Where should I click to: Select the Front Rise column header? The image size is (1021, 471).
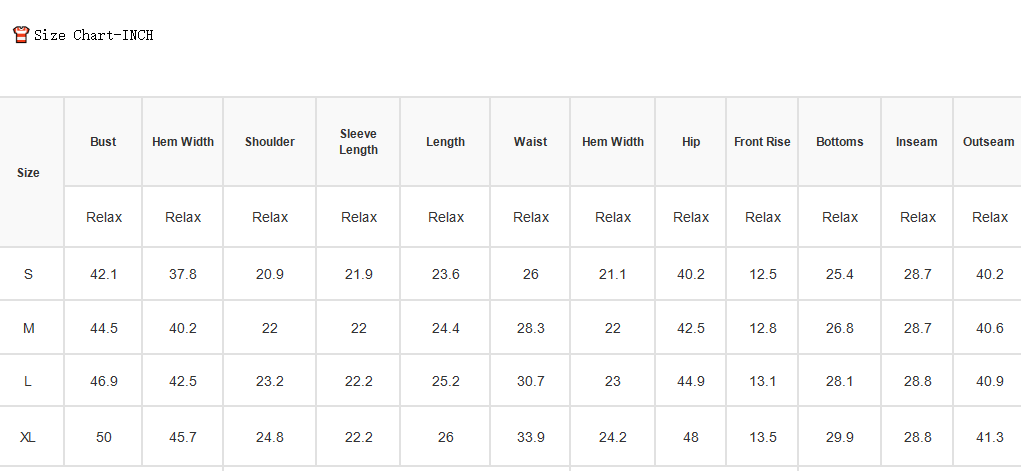[762, 141]
